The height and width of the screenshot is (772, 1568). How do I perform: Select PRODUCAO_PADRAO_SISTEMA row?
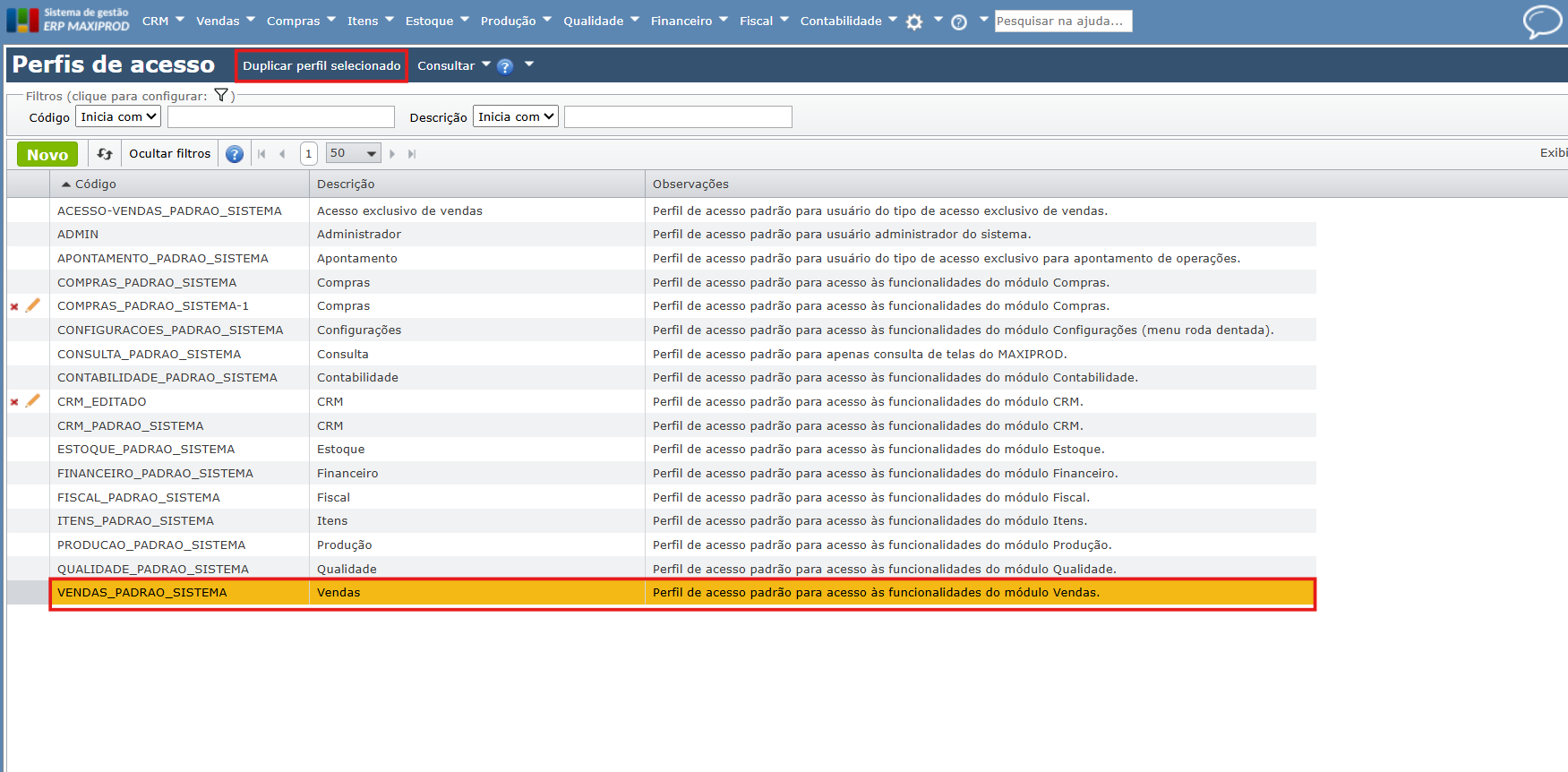(x=662, y=545)
